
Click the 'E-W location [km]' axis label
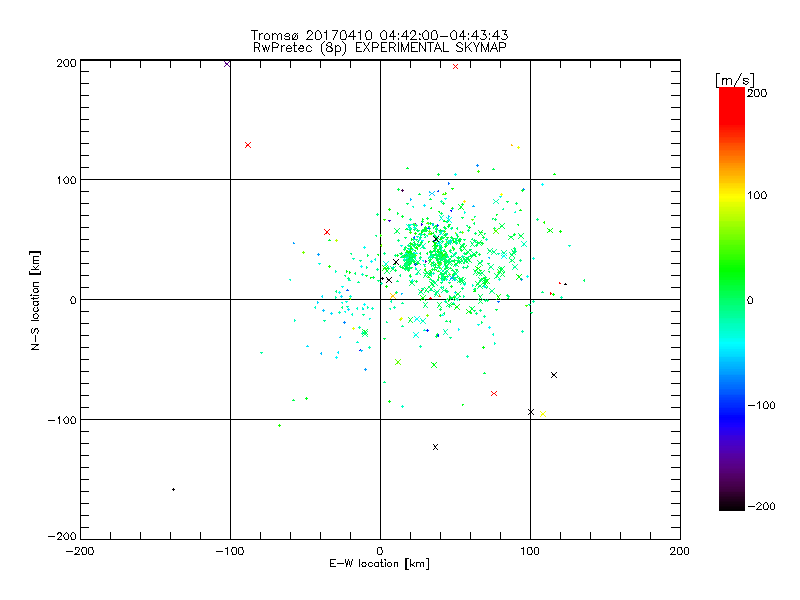tap(379, 564)
